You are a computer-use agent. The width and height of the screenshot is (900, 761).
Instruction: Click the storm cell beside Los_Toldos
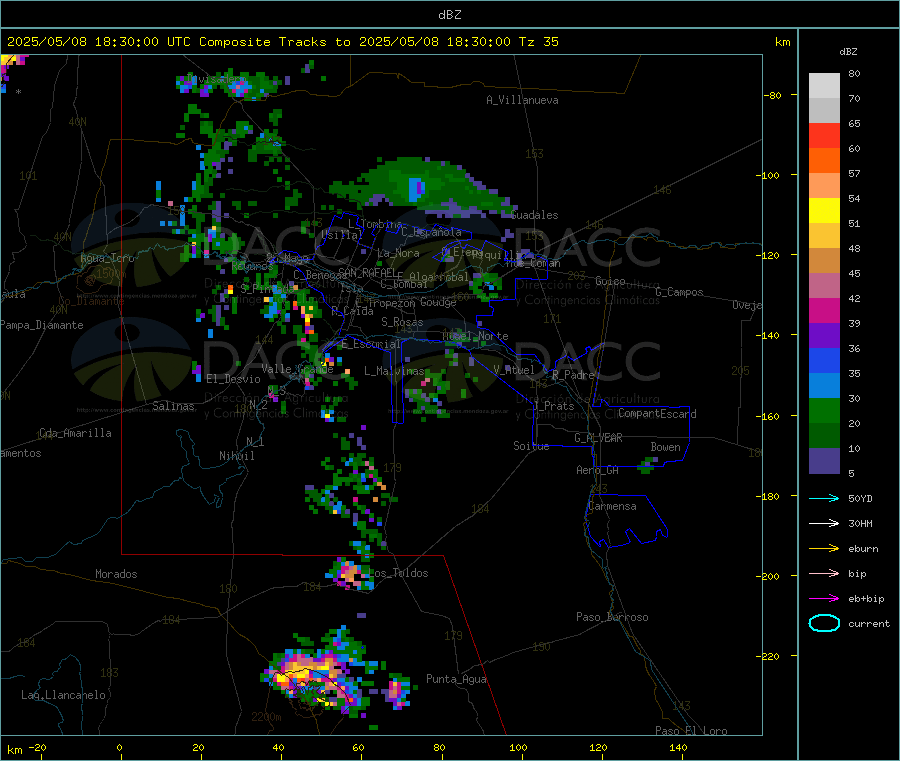[x=350, y=574]
